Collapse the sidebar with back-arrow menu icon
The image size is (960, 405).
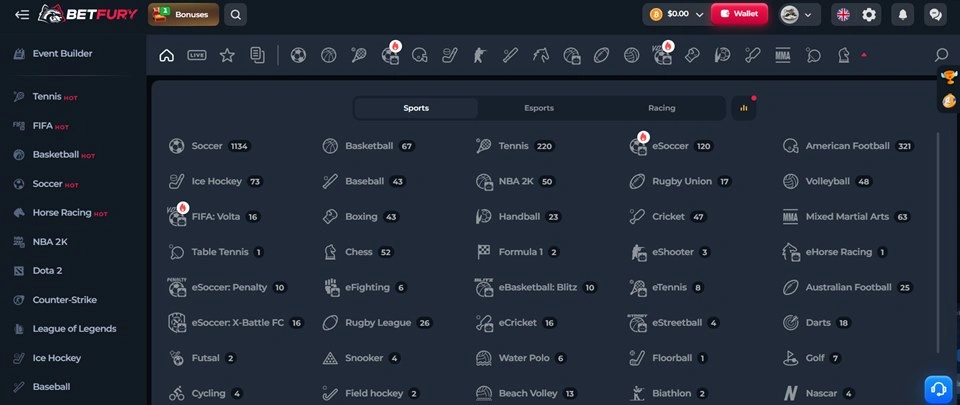(x=22, y=14)
